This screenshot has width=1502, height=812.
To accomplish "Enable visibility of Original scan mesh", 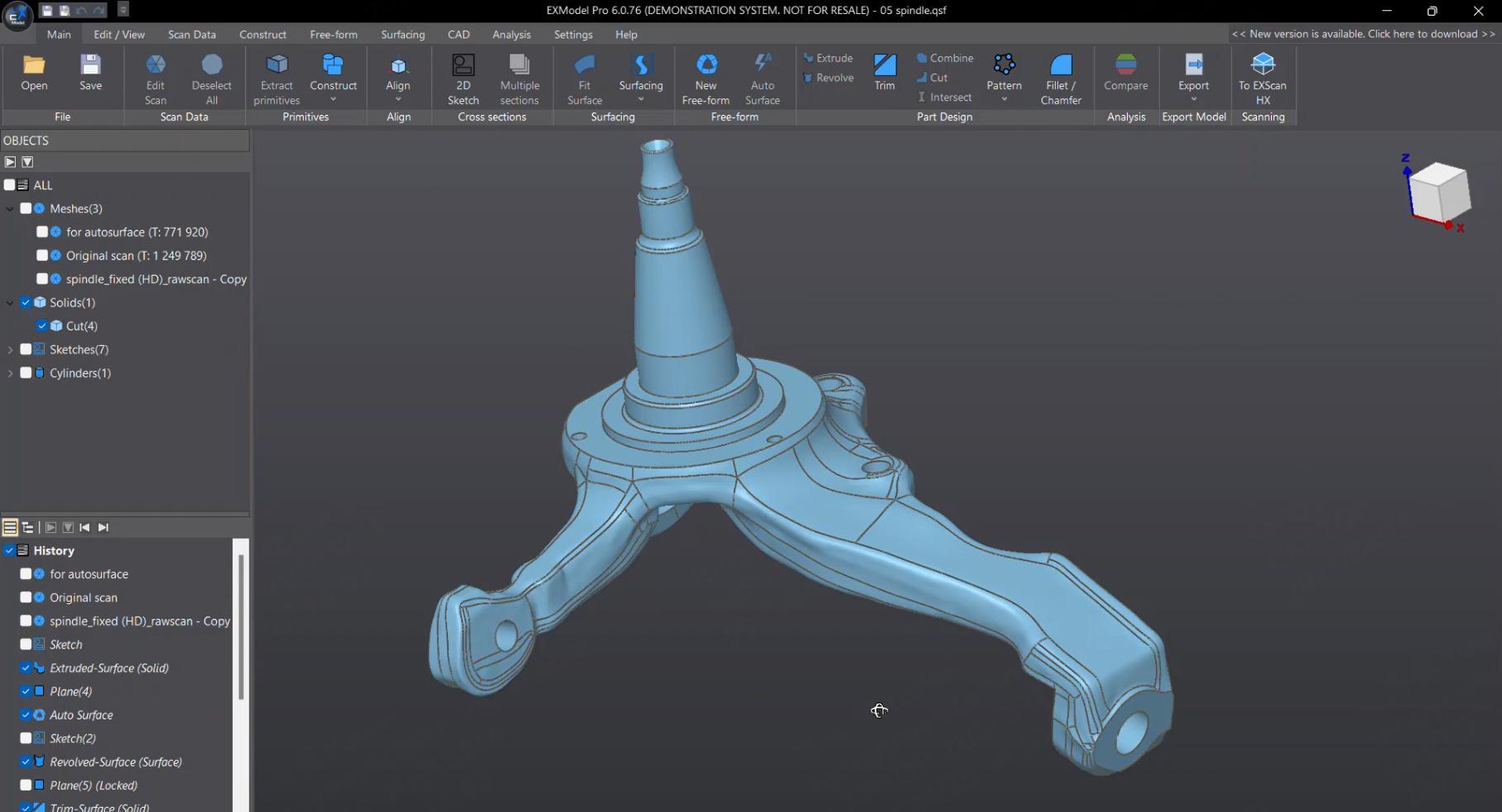I will pyautogui.click(x=41, y=255).
